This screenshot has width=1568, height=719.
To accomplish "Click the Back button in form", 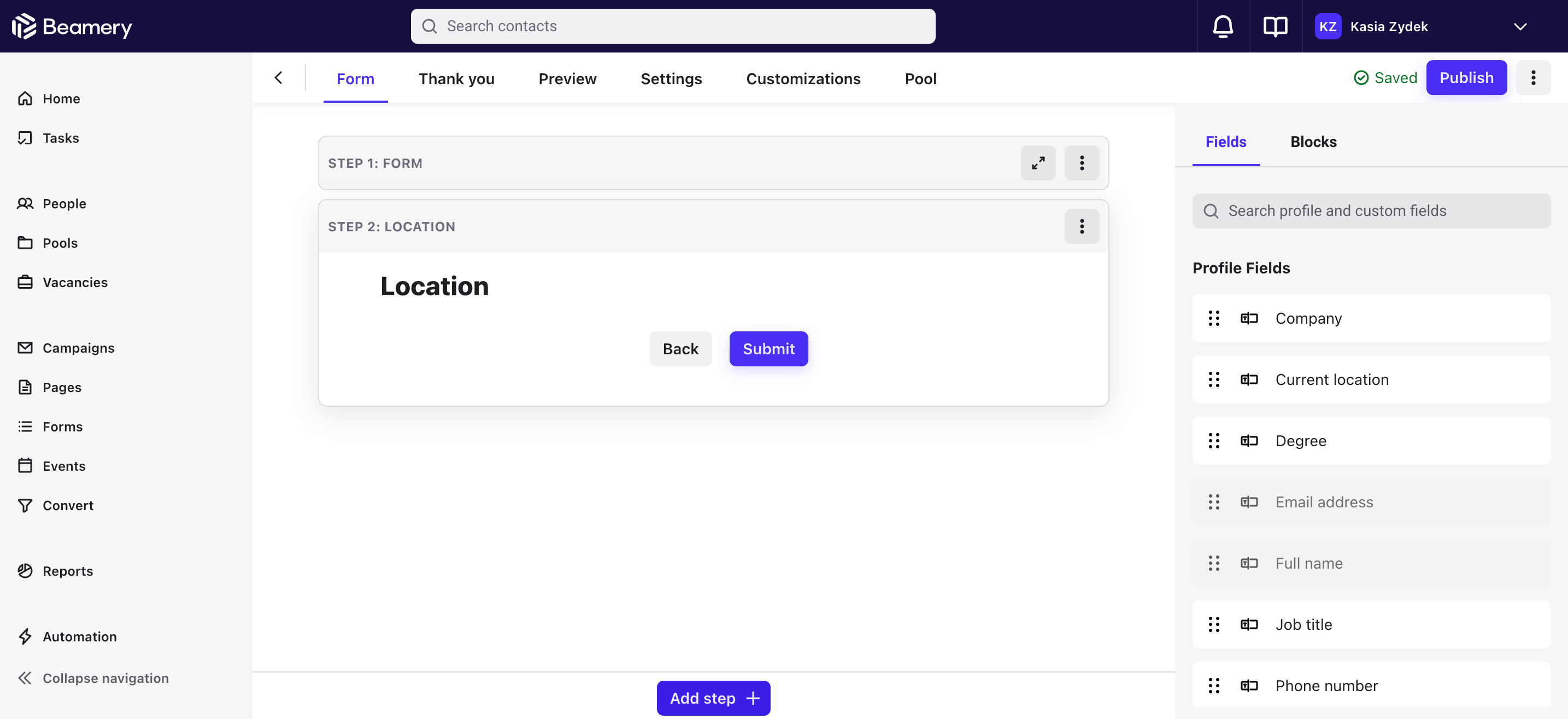I will 680,349.
